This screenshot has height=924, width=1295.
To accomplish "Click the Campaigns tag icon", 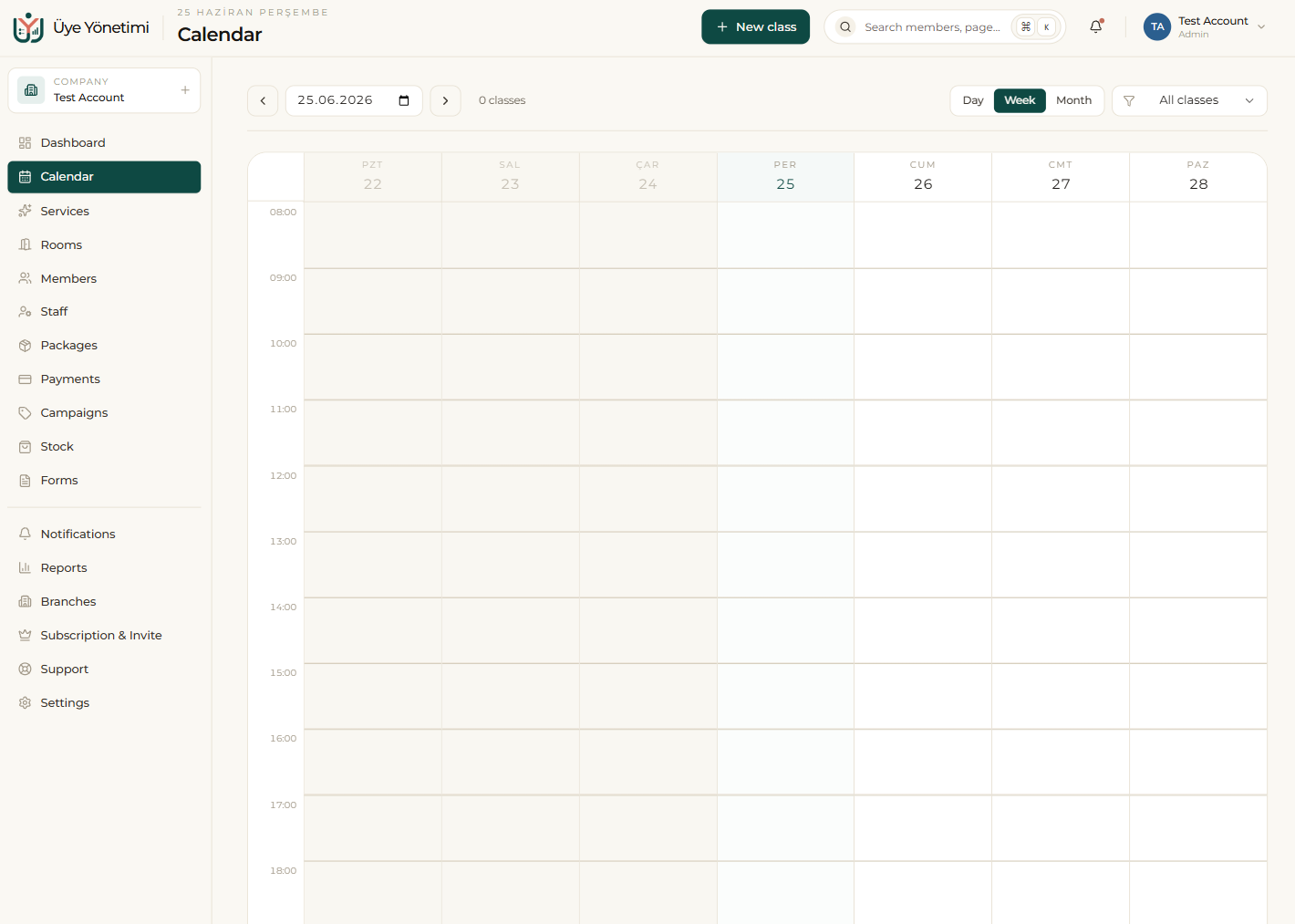I will pos(25,413).
